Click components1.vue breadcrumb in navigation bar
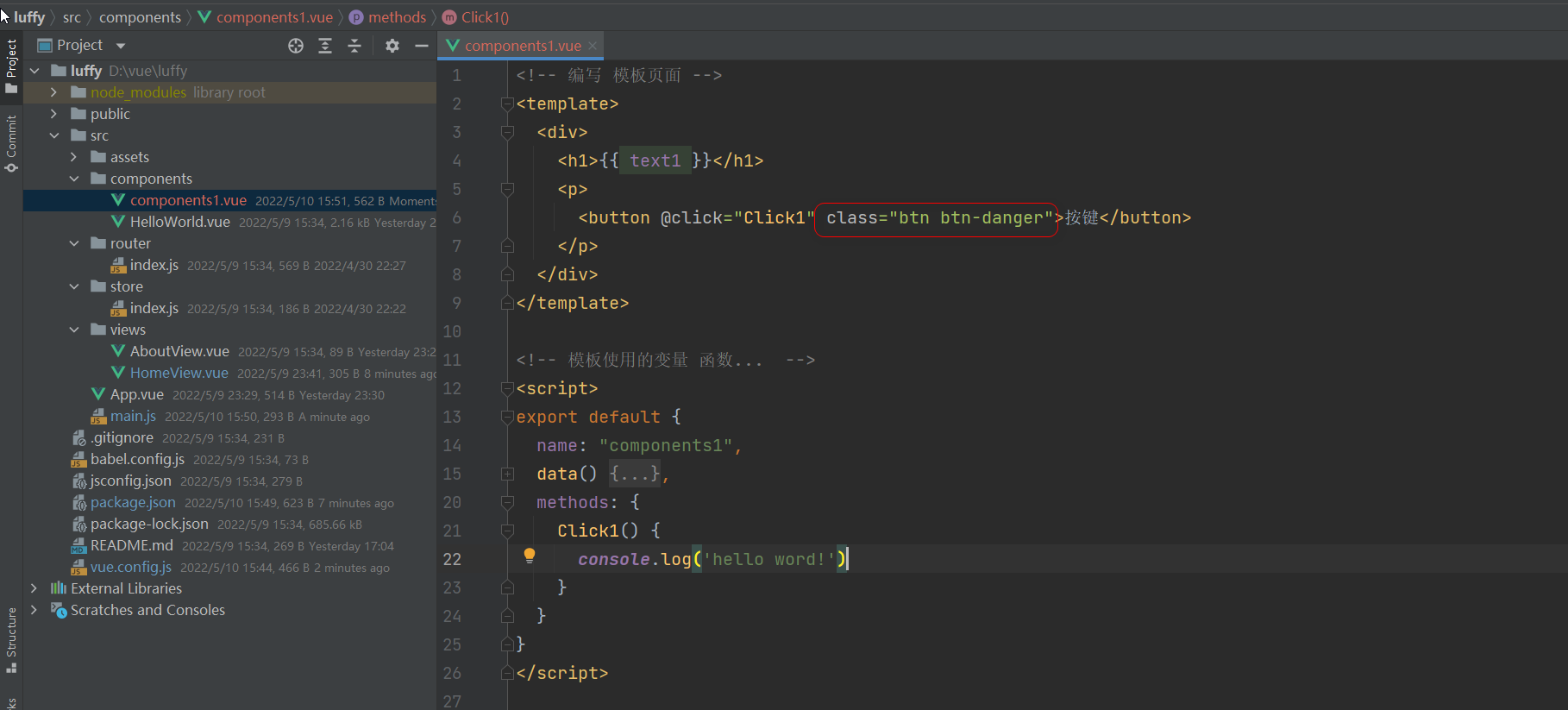 click(x=274, y=17)
